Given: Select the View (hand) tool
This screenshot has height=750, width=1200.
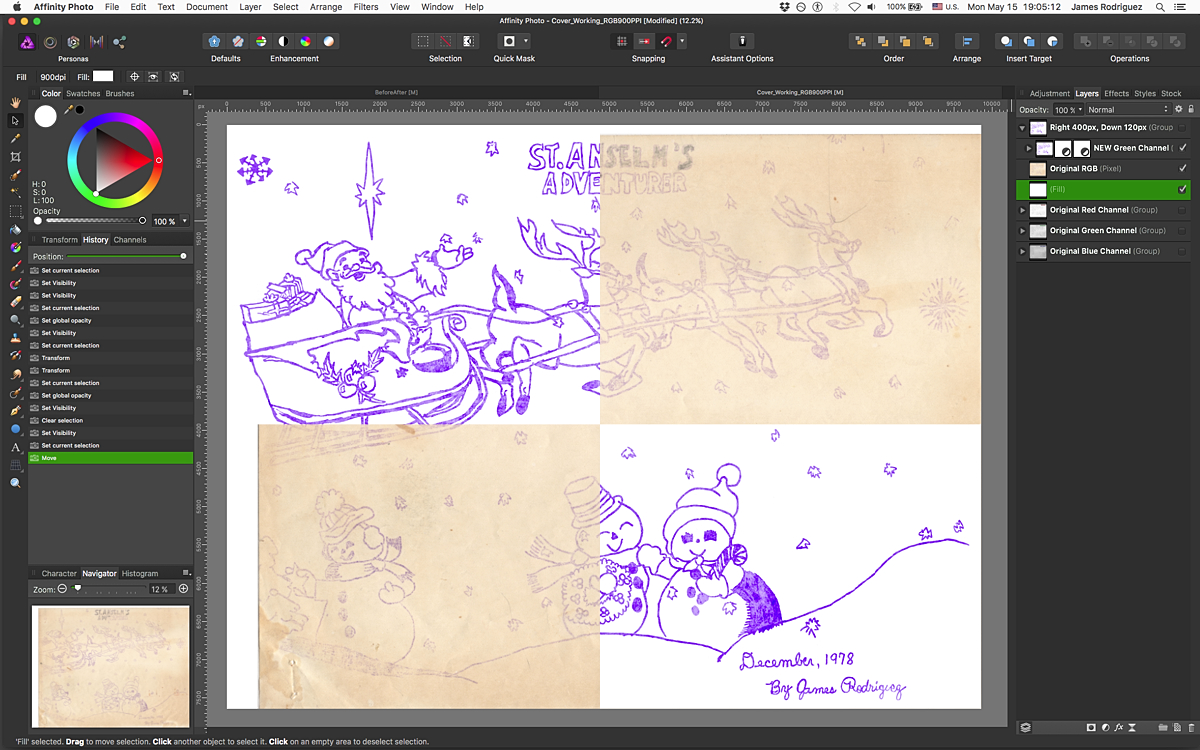Looking at the screenshot, I should 15,102.
